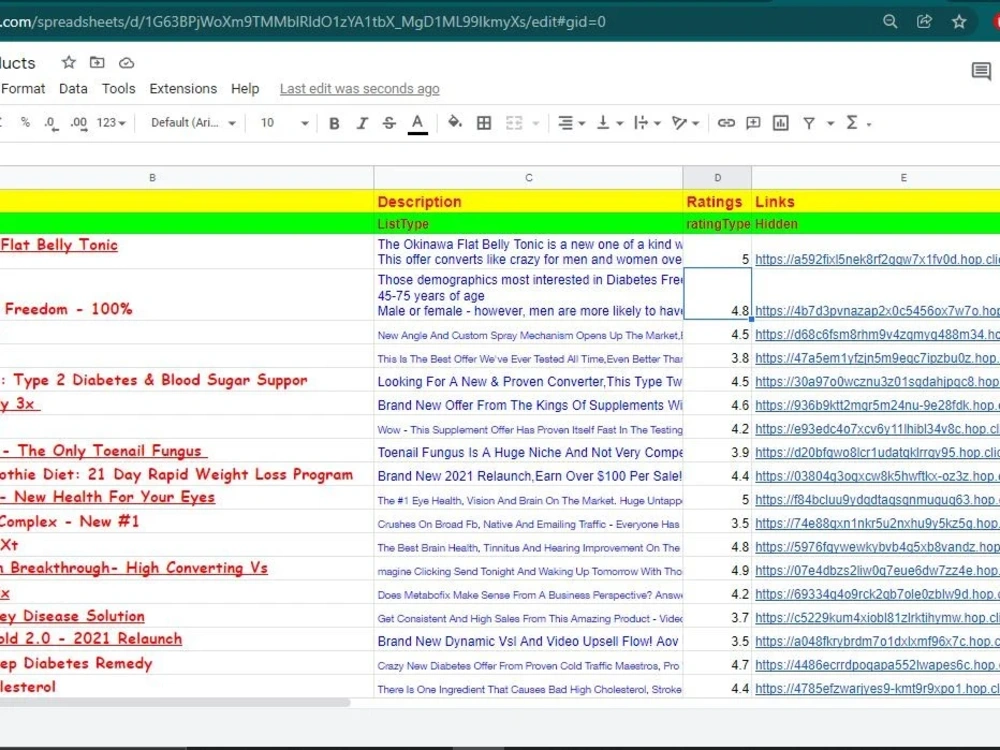Image resolution: width=1000 pixels, height=750 pixels.
Task: Open horizontal align options
Action: pyautogui.click(x=571, y=123)
